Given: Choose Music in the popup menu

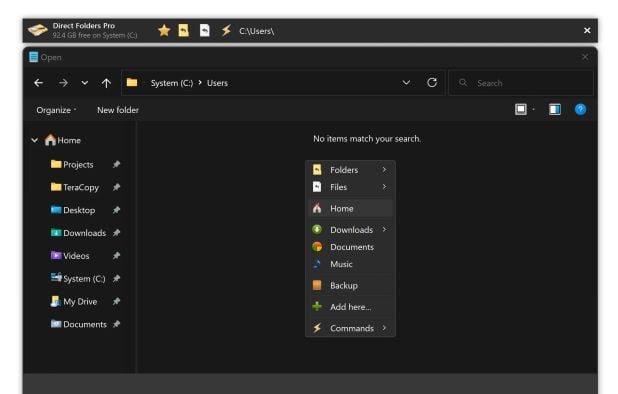Looking at the screenshot, I should [350, 264].
